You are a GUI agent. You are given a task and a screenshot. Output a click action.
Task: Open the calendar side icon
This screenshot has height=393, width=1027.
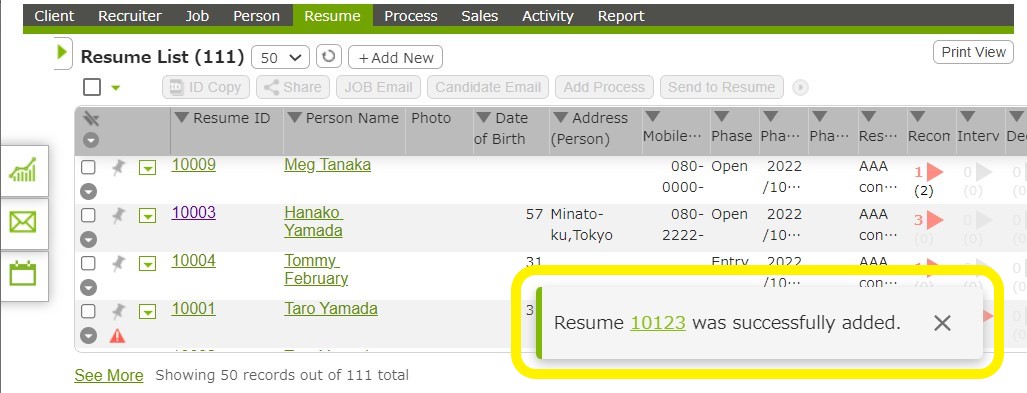pos(23,273)
